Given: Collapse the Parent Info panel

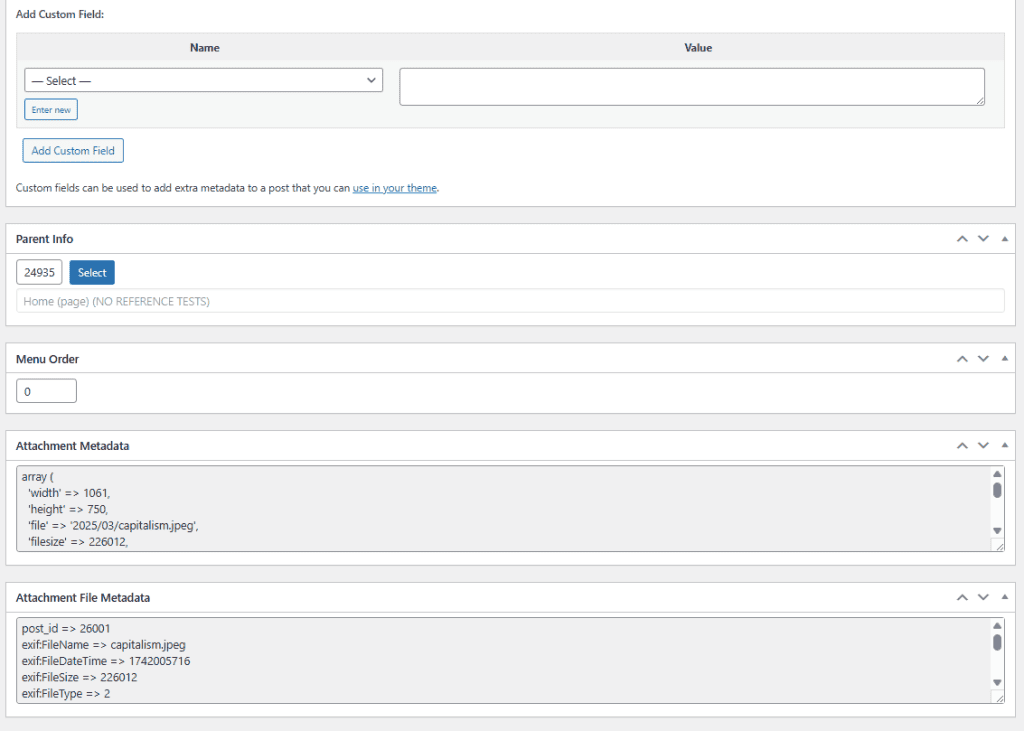Looking at the screenshot, I should coord(1004,239).
